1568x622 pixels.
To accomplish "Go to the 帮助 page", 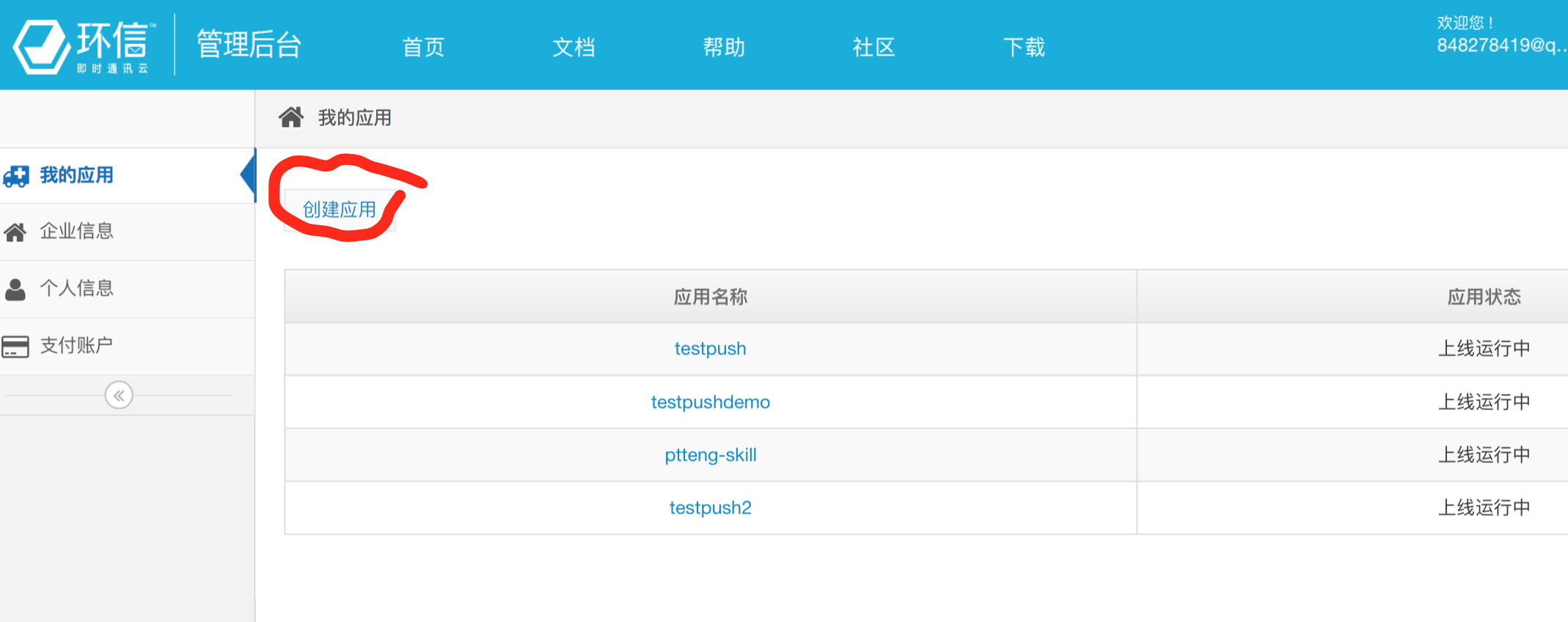I will pos(724,48).
